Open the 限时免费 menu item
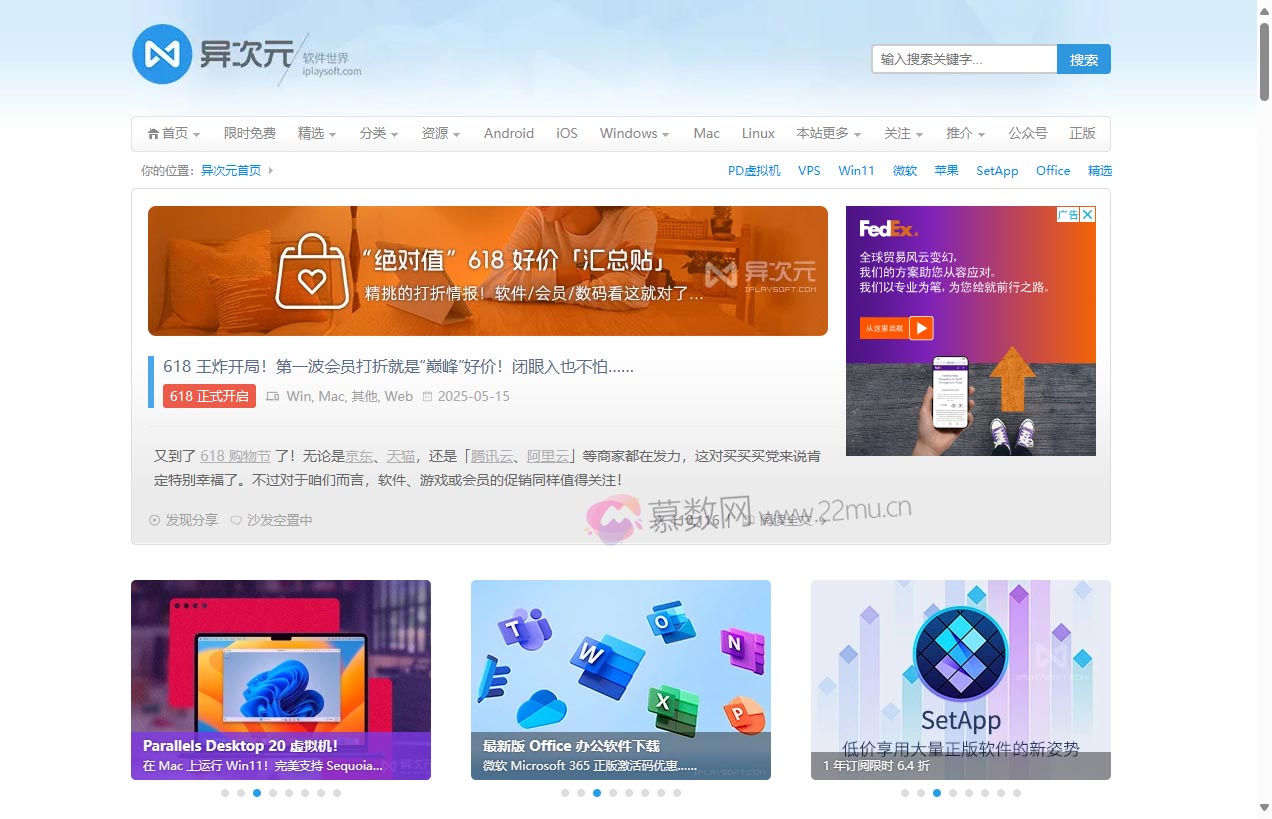1272x819 pixels. [x=250, y=134]
